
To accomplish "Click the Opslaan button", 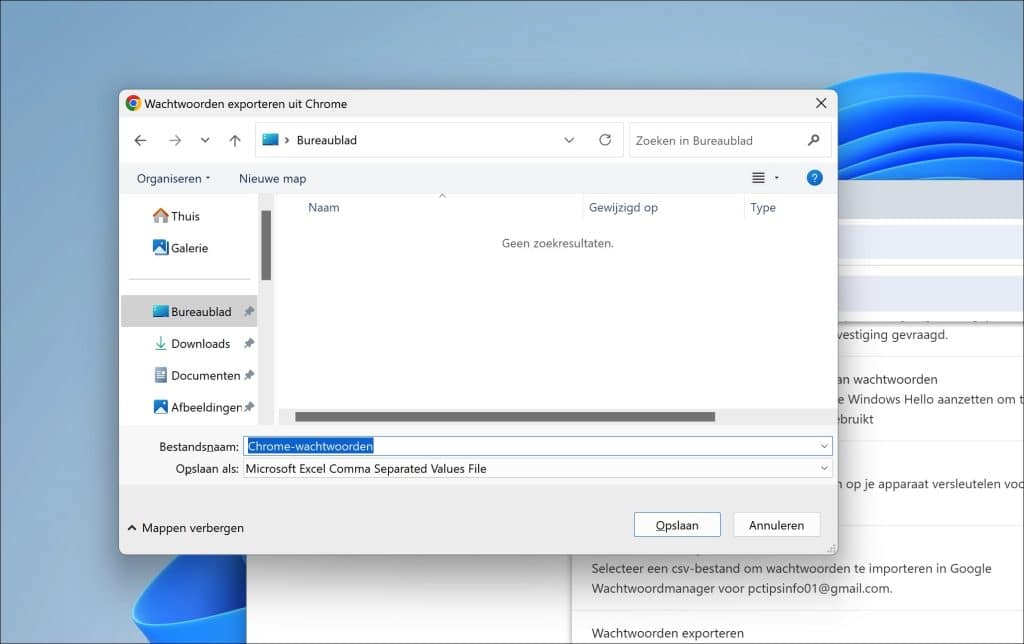I will (x=677, y=525).
